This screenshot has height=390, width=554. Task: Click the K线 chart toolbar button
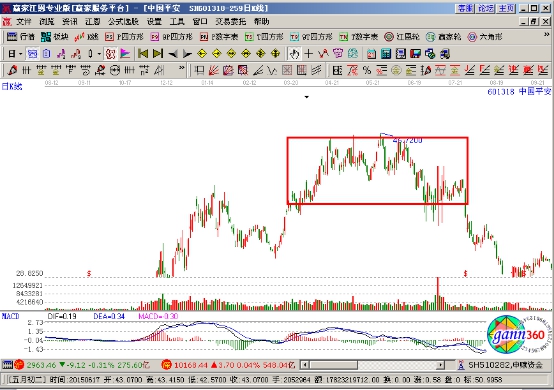pyautogui.click(x=87, y=36)
